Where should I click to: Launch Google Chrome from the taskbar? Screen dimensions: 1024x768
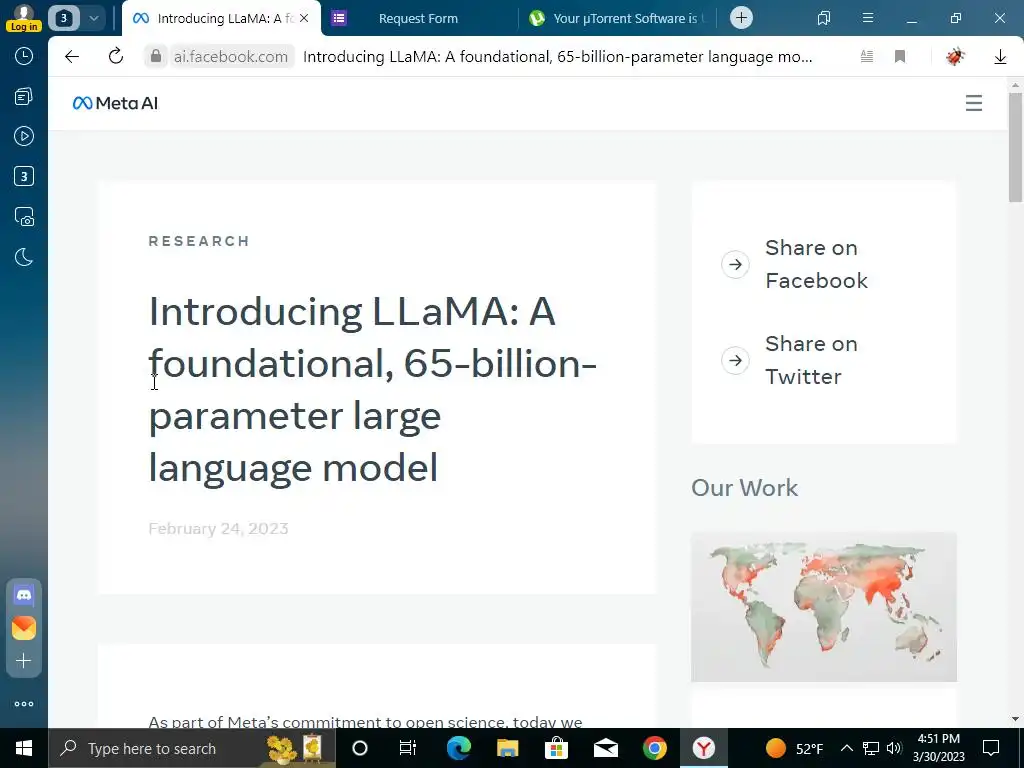pyautogui.click(x=654, y=748)
